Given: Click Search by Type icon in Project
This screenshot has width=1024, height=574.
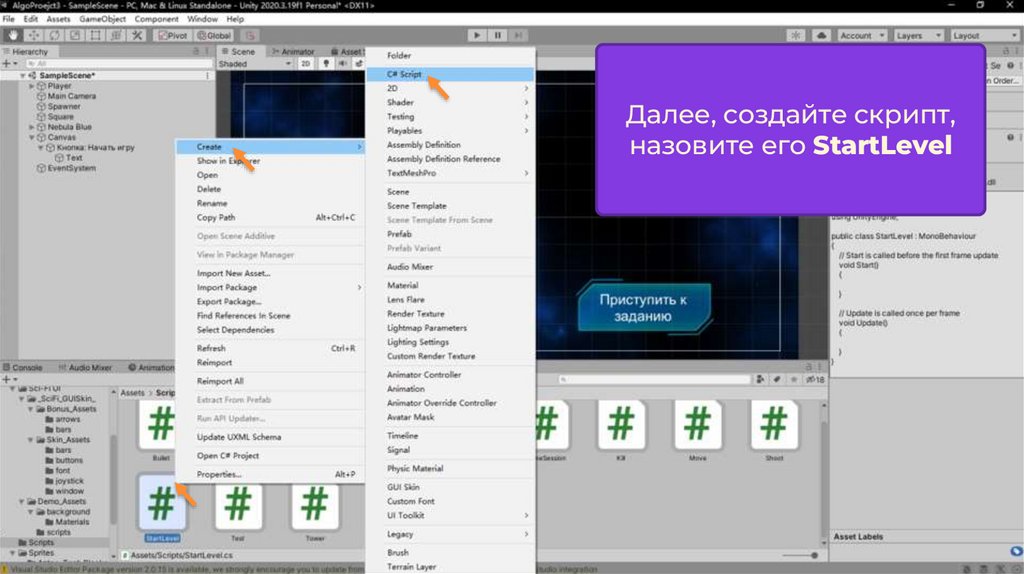Looking at the screenshot, I should [760, 379].
